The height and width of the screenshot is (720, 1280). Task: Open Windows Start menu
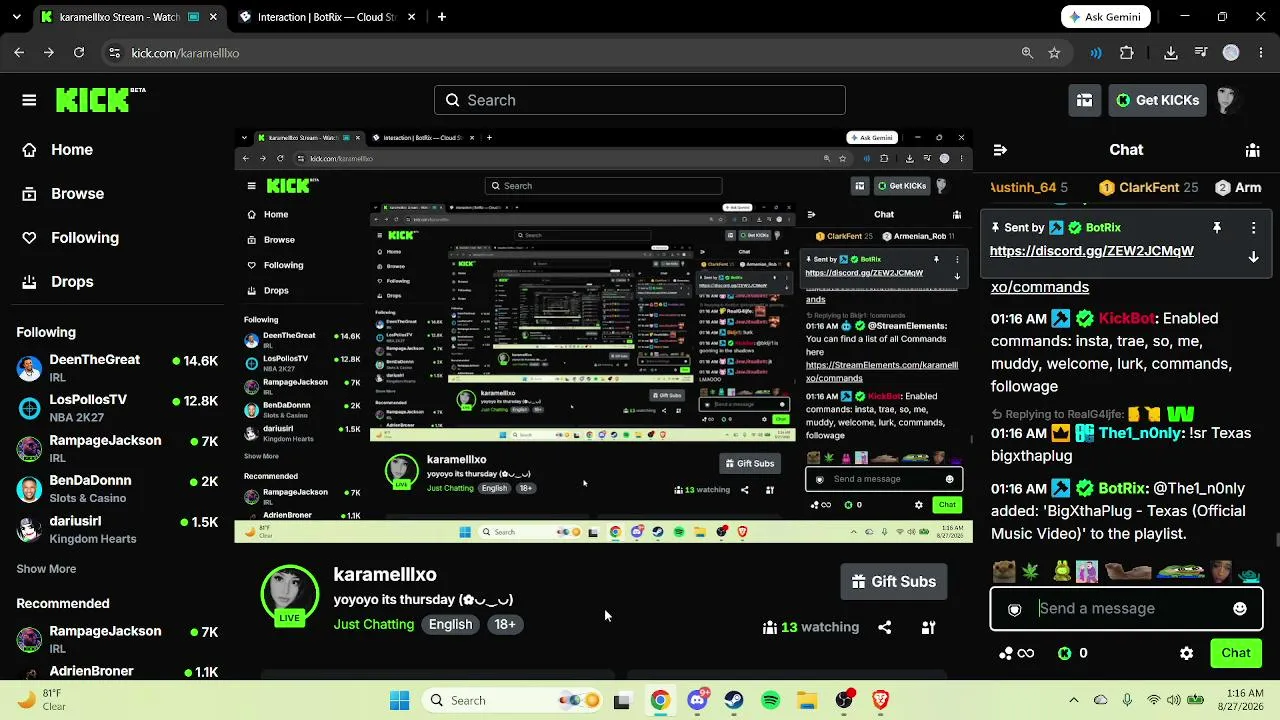pos(399,701)
